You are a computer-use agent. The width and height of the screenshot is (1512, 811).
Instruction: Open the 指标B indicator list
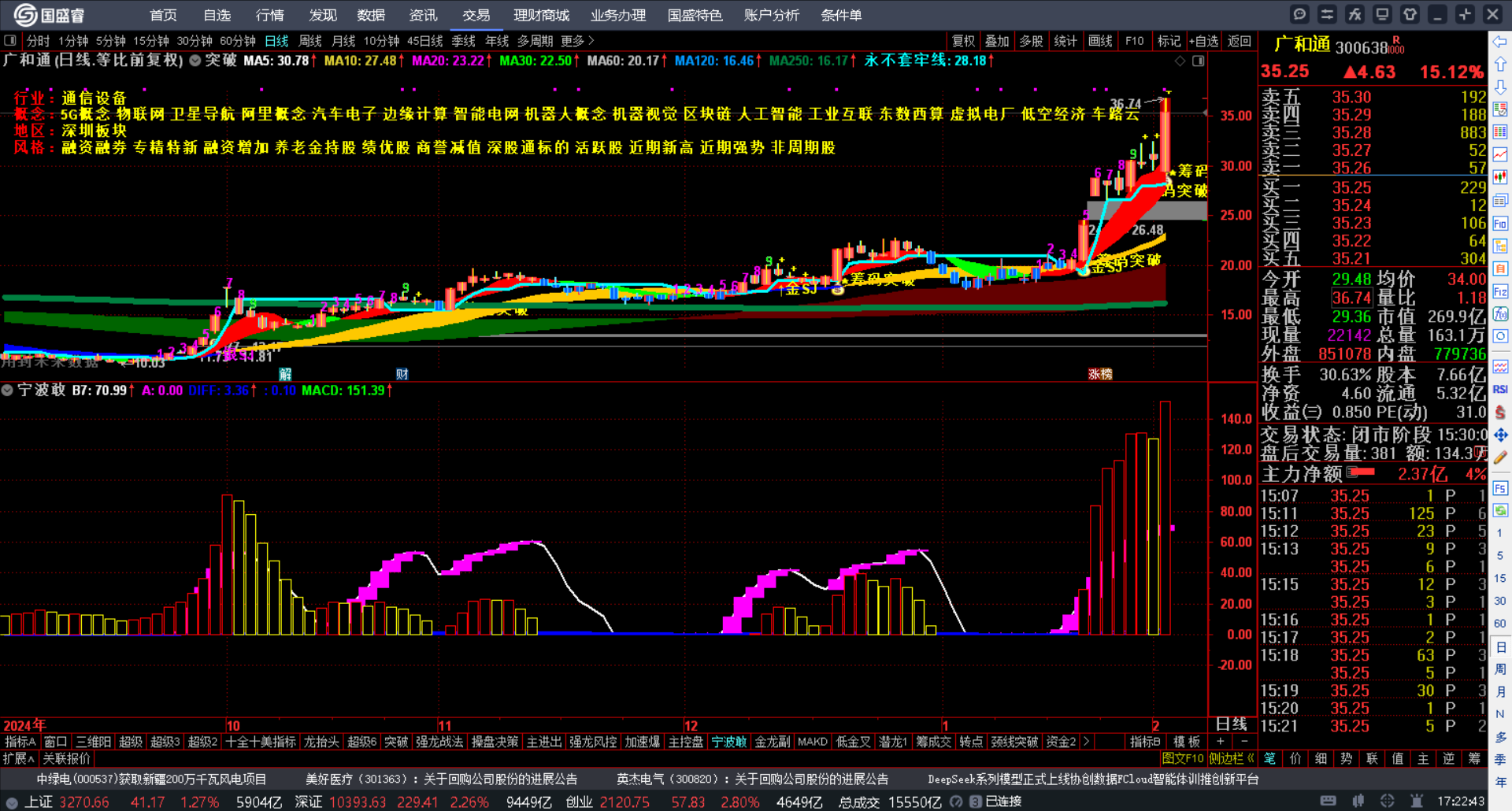click(x=1145, y=742)
